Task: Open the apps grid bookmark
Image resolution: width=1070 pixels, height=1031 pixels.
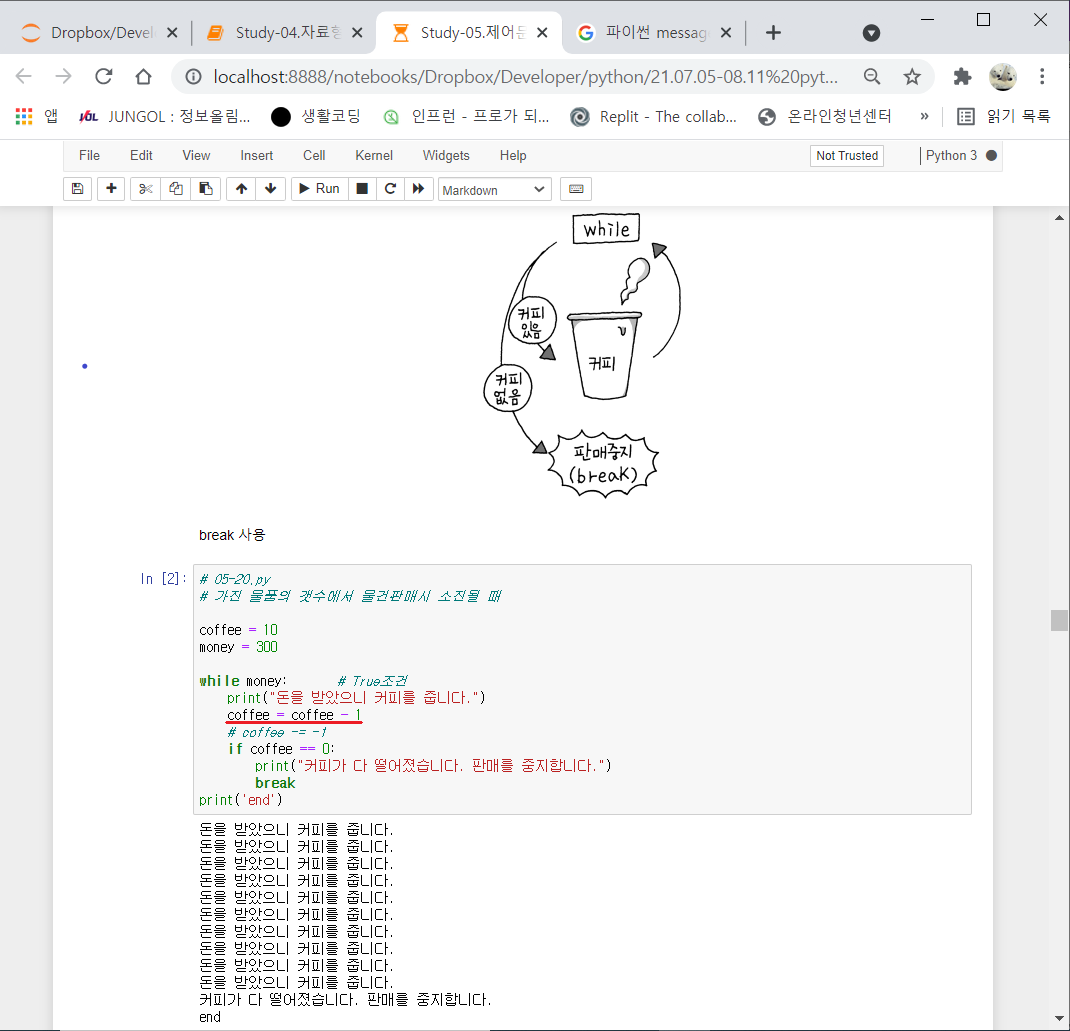Action: [x=37, y=117]
